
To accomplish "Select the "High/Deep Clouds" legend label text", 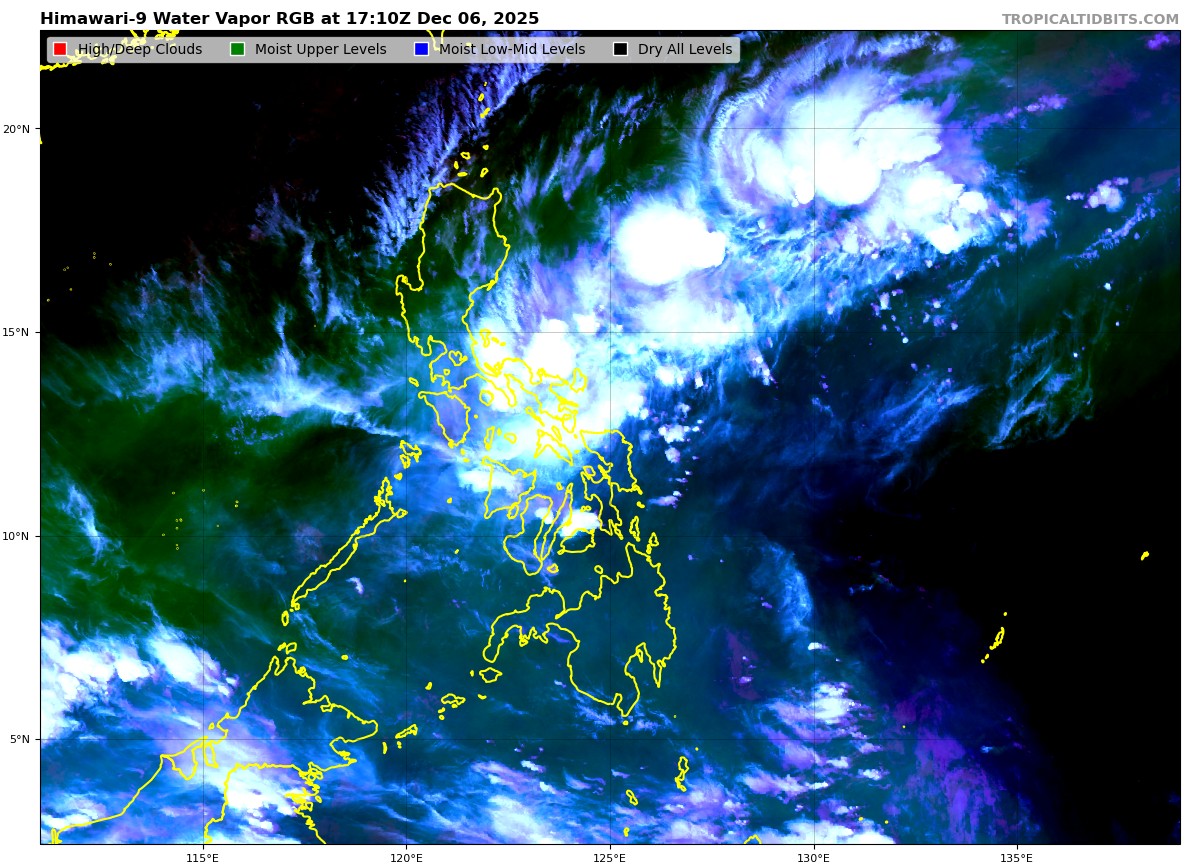I will (140, 49).
